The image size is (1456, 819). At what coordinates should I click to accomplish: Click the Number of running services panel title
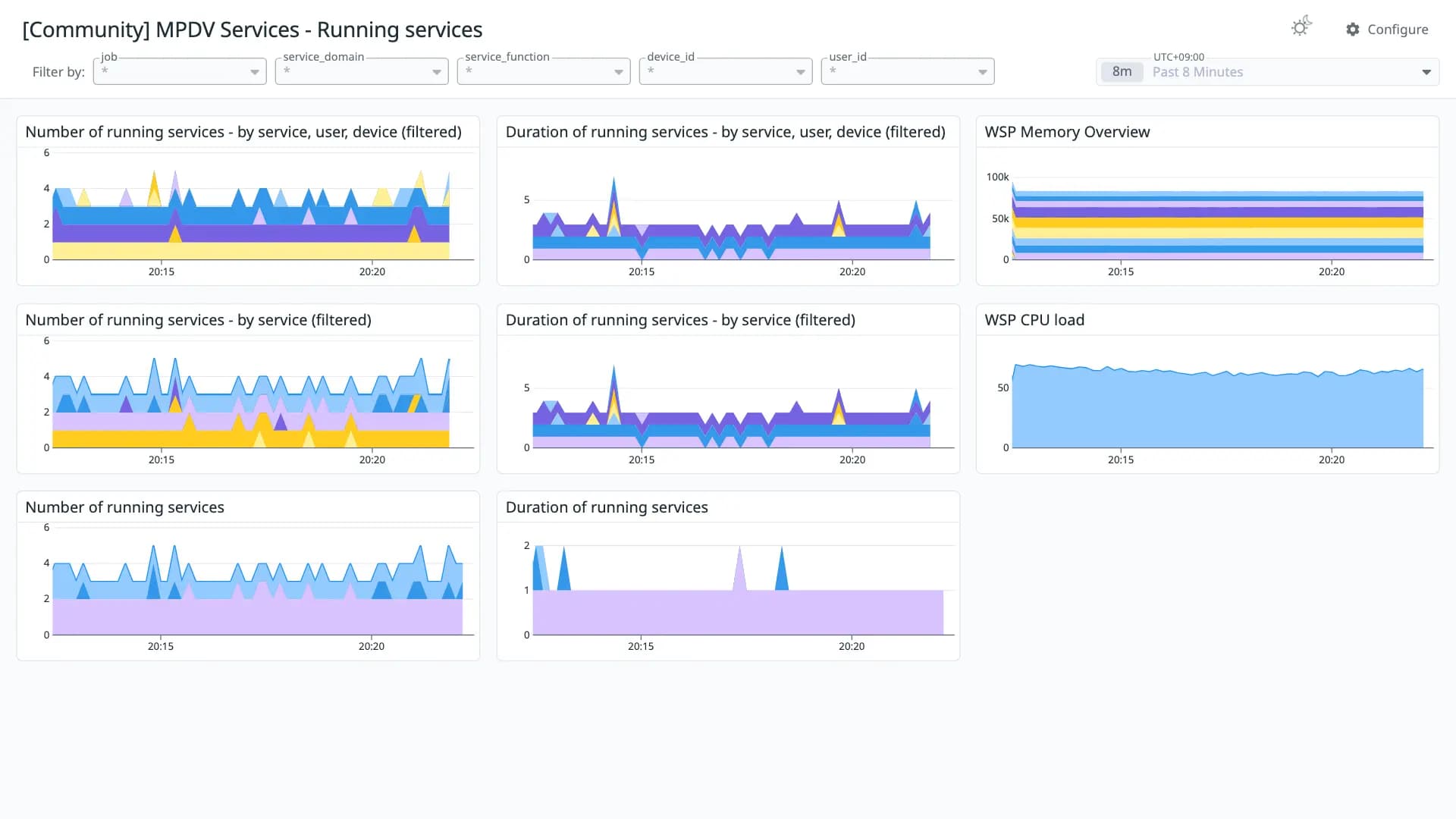(125, 507)
